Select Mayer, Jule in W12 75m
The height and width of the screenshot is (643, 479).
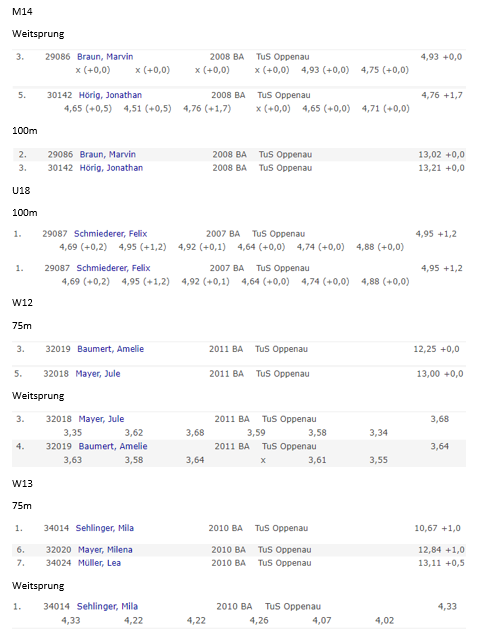tap(98, 374)
